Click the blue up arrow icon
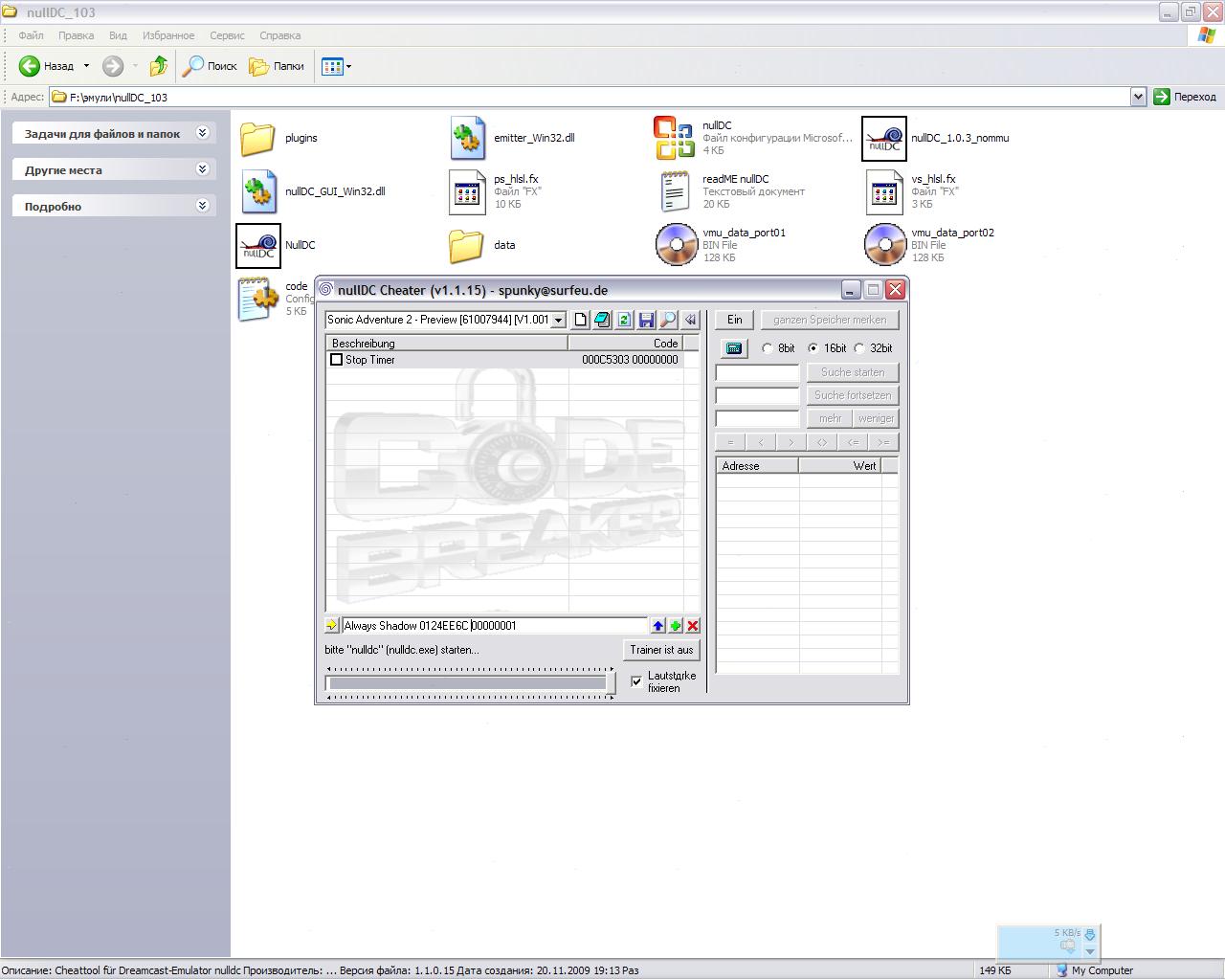This screenshot has width=1225, height=980. pos(657,626)
